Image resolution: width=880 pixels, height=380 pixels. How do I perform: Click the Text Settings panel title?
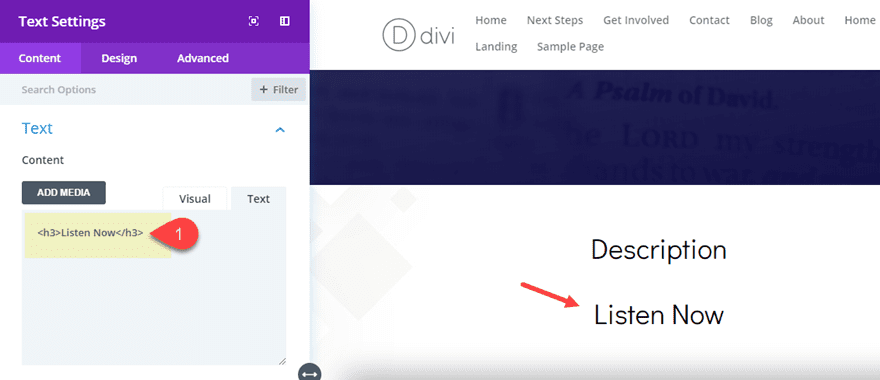click(x=62, y=21)
